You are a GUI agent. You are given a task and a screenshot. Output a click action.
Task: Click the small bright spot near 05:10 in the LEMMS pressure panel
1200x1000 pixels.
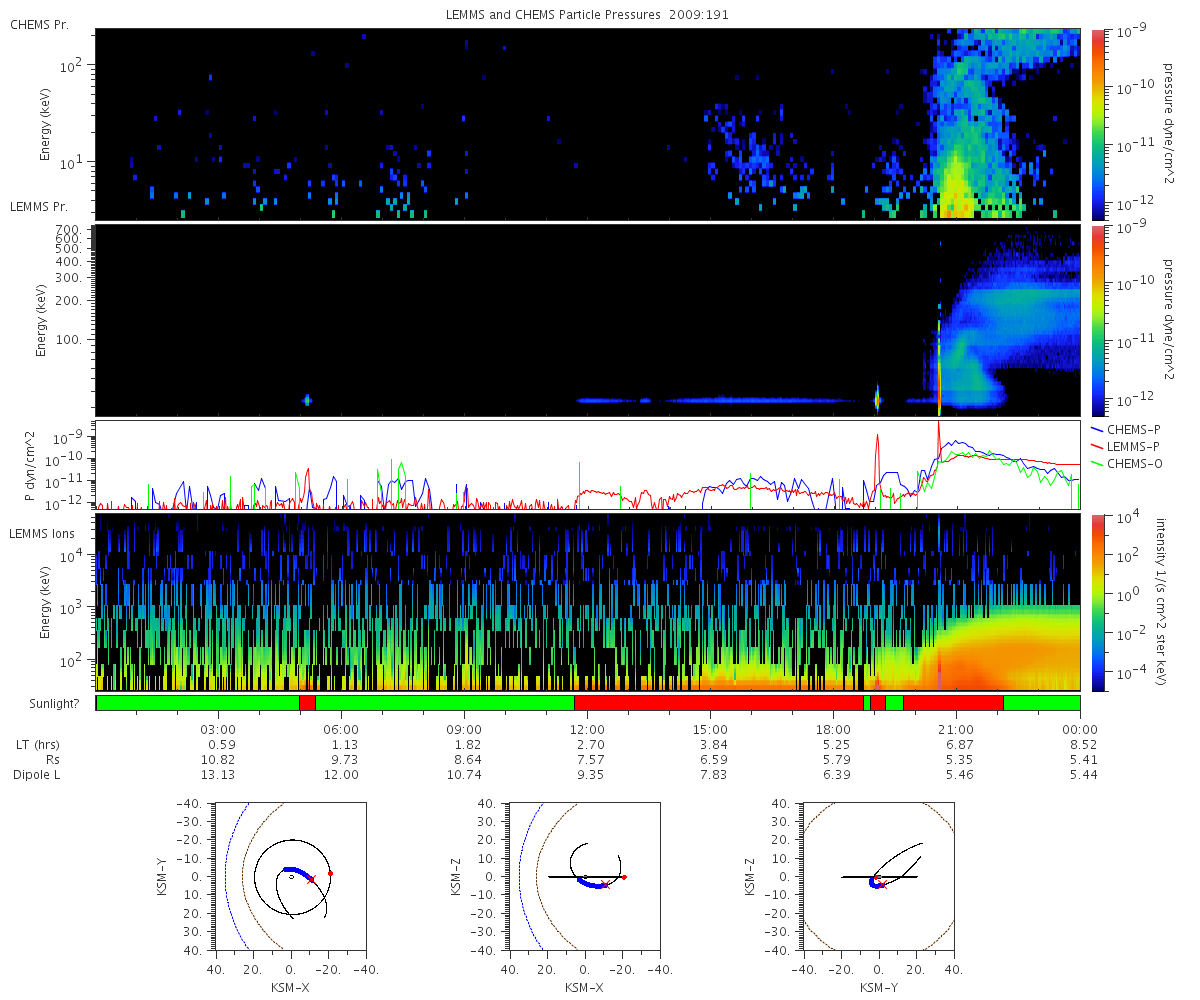(307, 399)
